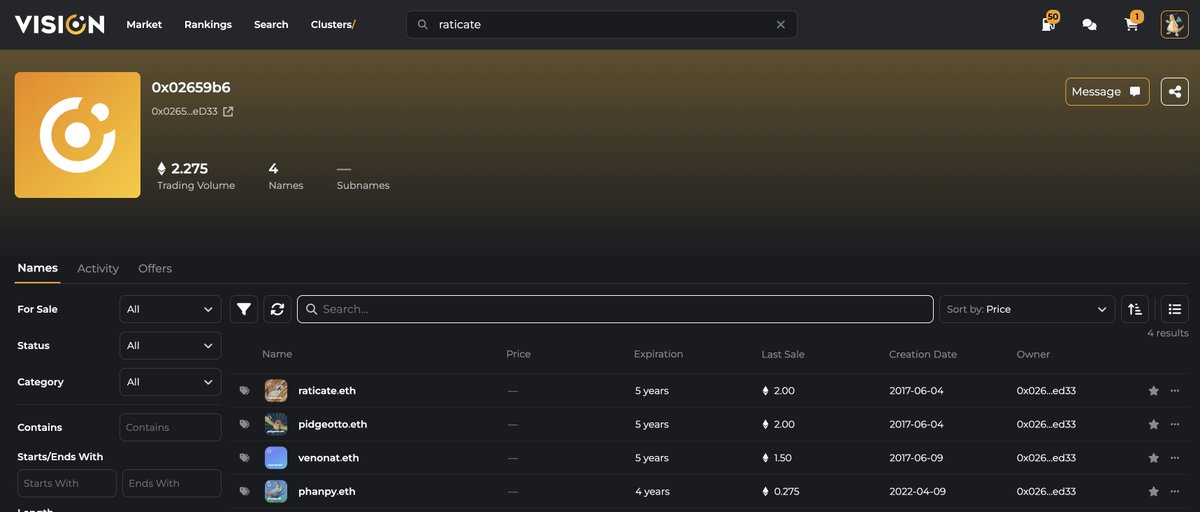Toggle sort direction icon
The image size is (1200, 512).
1135,309
